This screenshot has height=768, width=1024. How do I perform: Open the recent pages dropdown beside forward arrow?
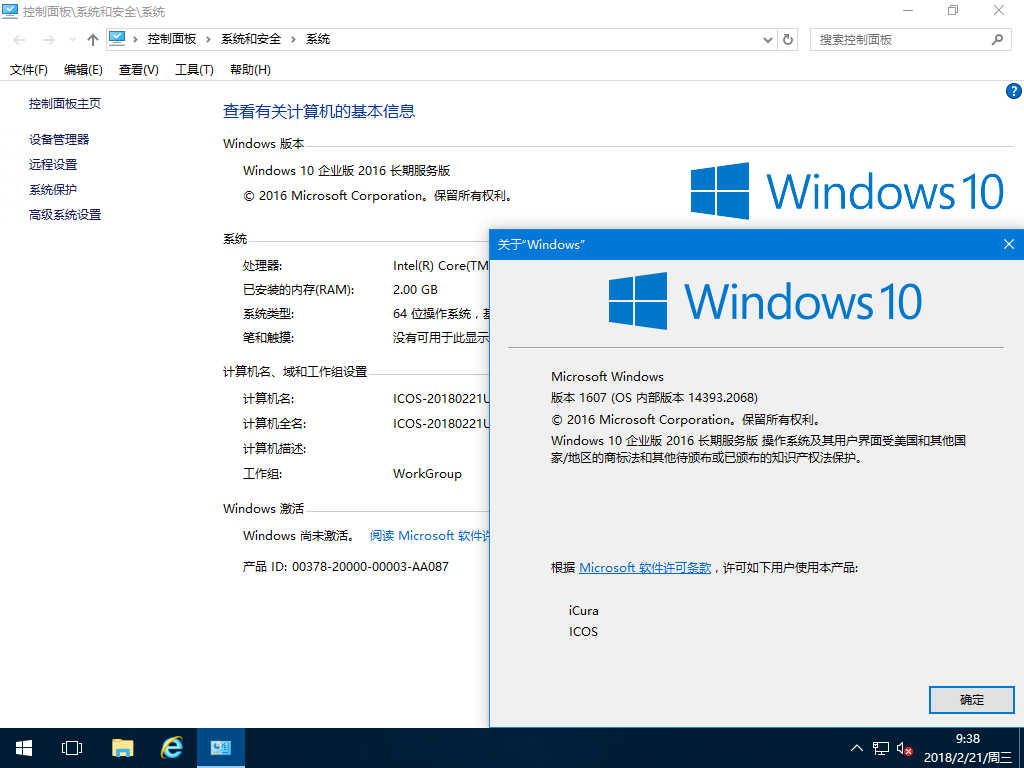click(x=70, y=39)
